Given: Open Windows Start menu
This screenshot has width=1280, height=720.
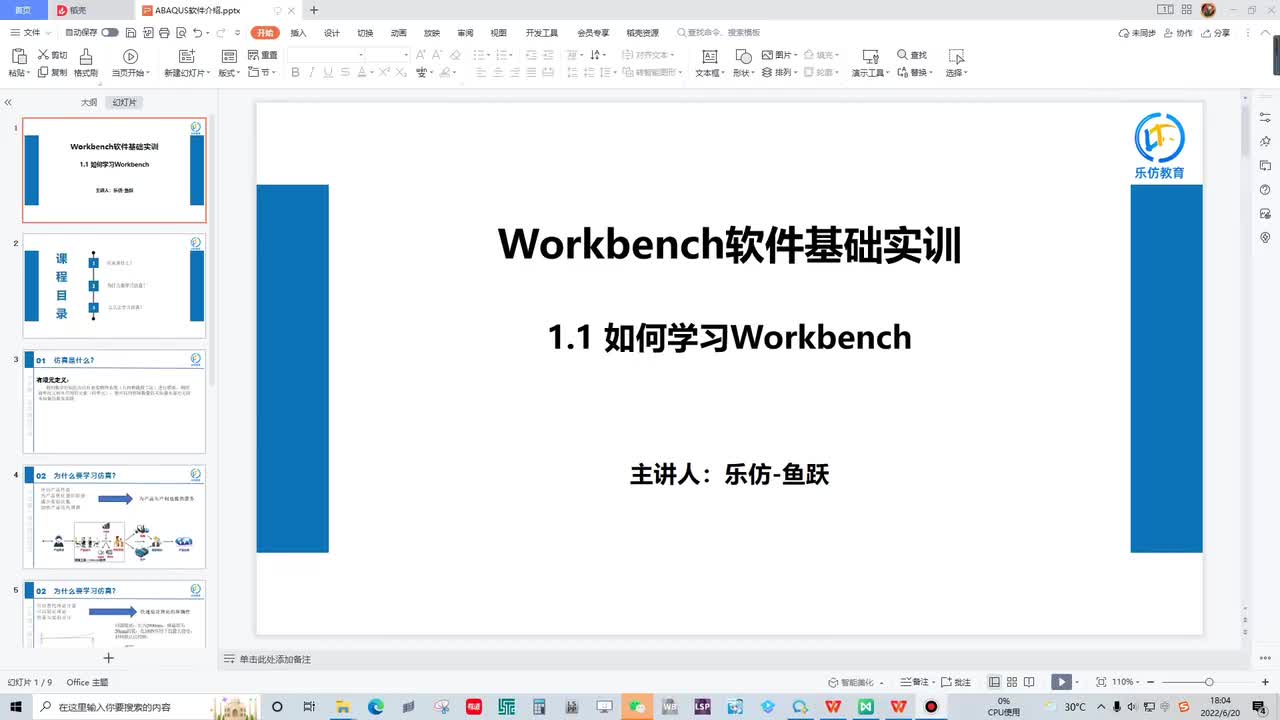Looking at the screenshot, I should [x=16, y=707].
